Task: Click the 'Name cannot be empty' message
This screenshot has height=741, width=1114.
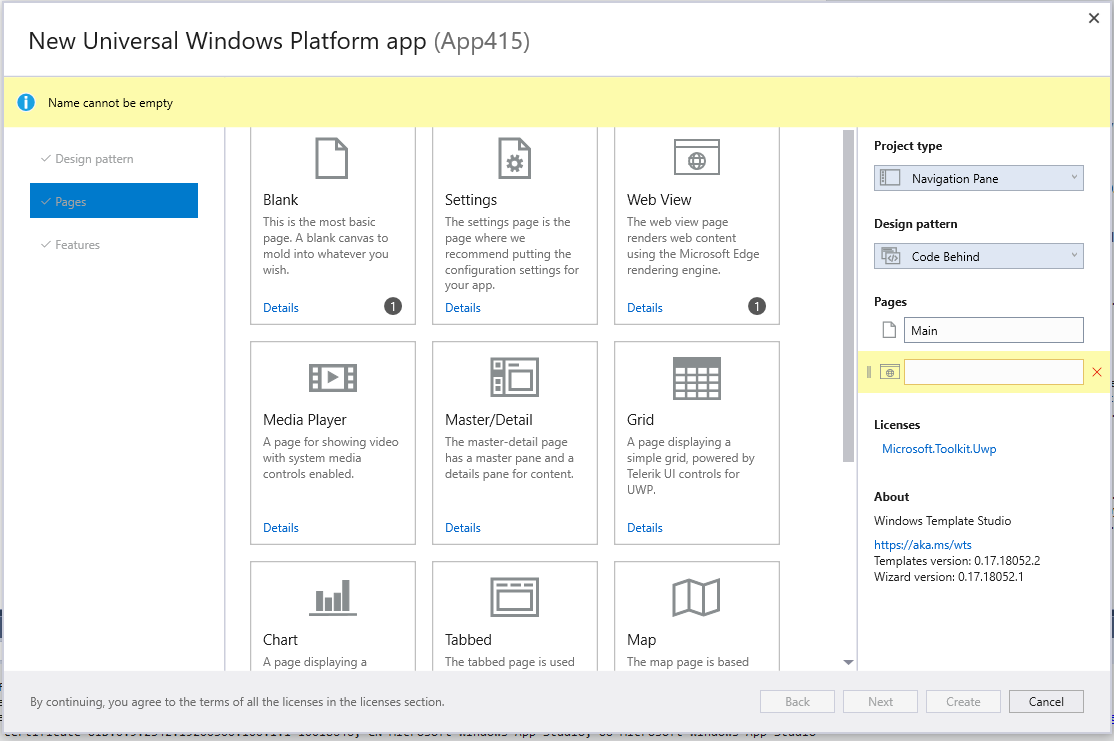Action: tap(110, 102)
